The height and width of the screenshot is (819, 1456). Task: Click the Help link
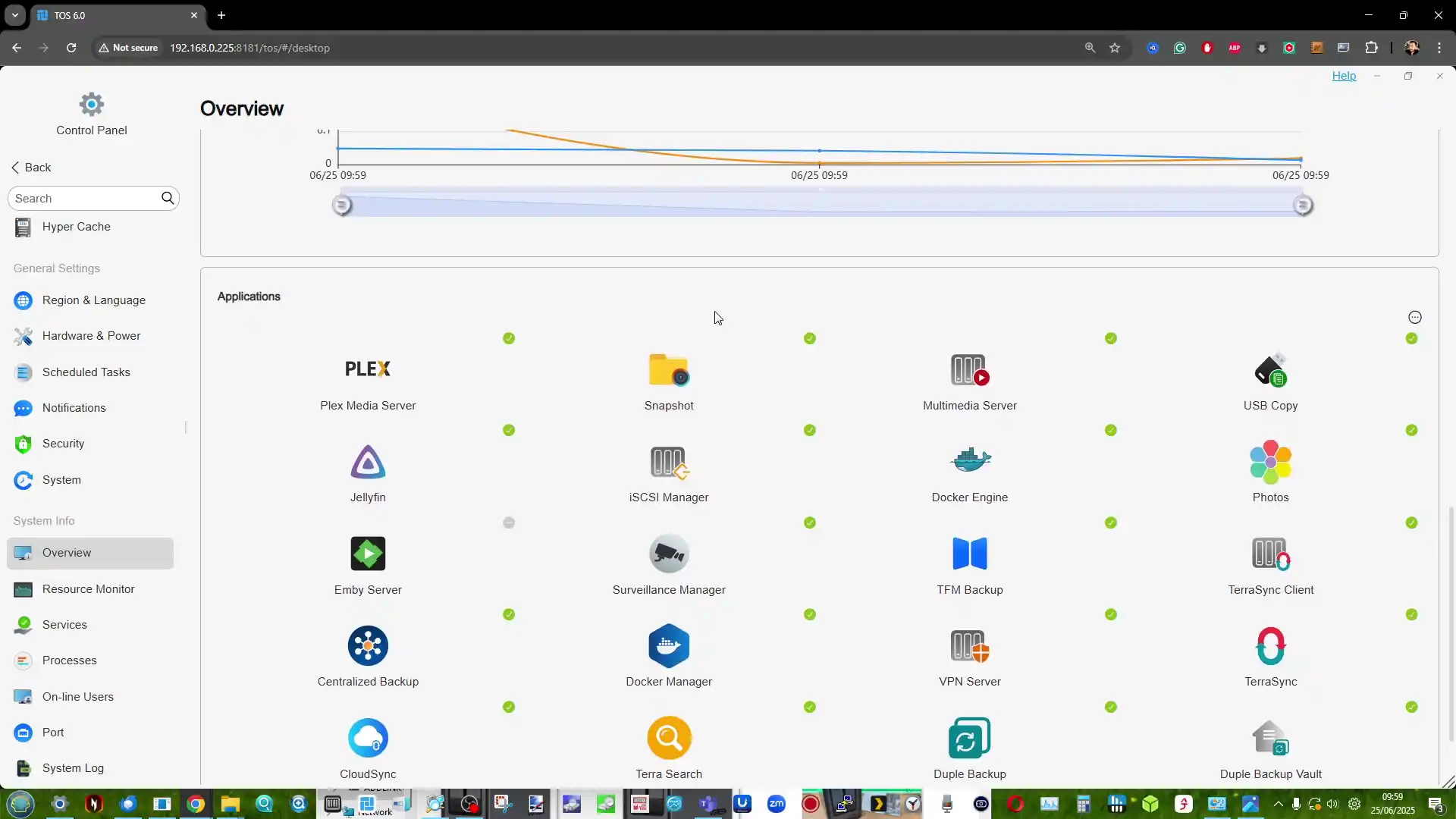point(1344,76)
